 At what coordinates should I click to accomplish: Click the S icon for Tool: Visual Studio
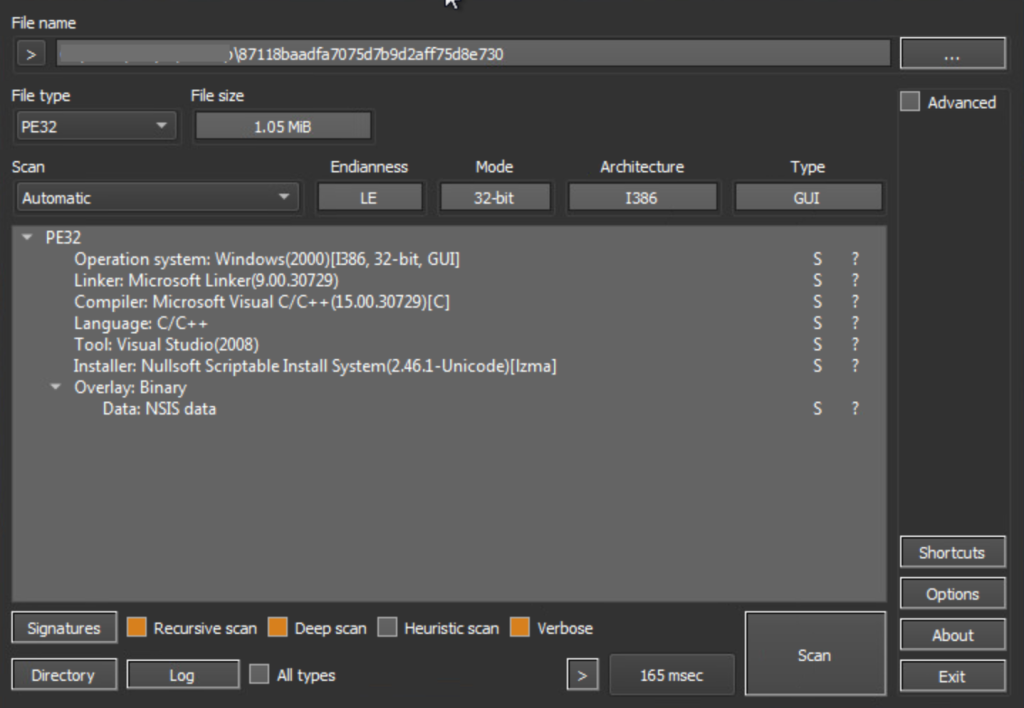click(x=817, y=344)
